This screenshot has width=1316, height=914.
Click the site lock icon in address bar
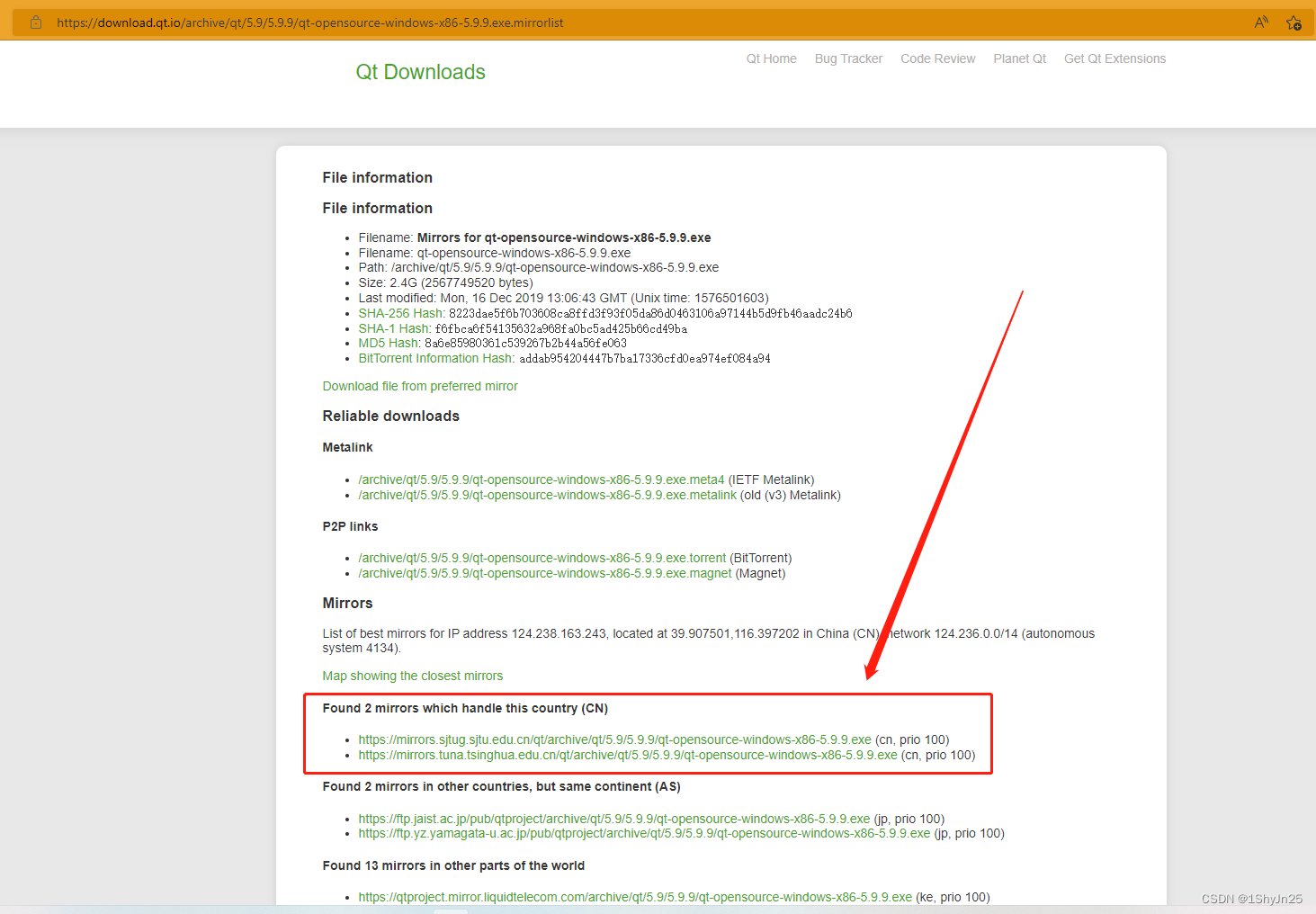coord(36,22)
